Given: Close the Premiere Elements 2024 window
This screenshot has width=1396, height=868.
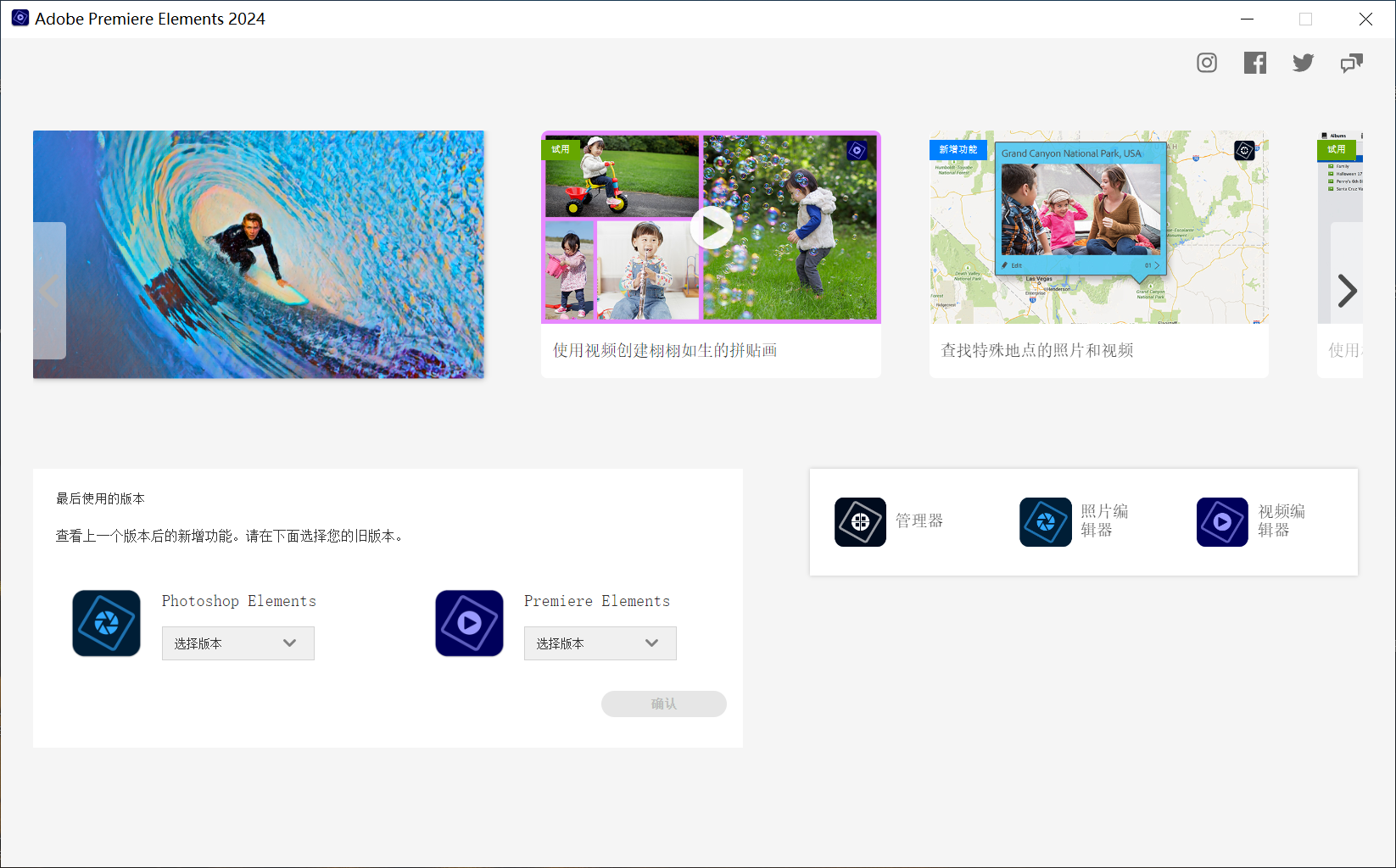Looking at the screenshot, I should pos(1365,19).
